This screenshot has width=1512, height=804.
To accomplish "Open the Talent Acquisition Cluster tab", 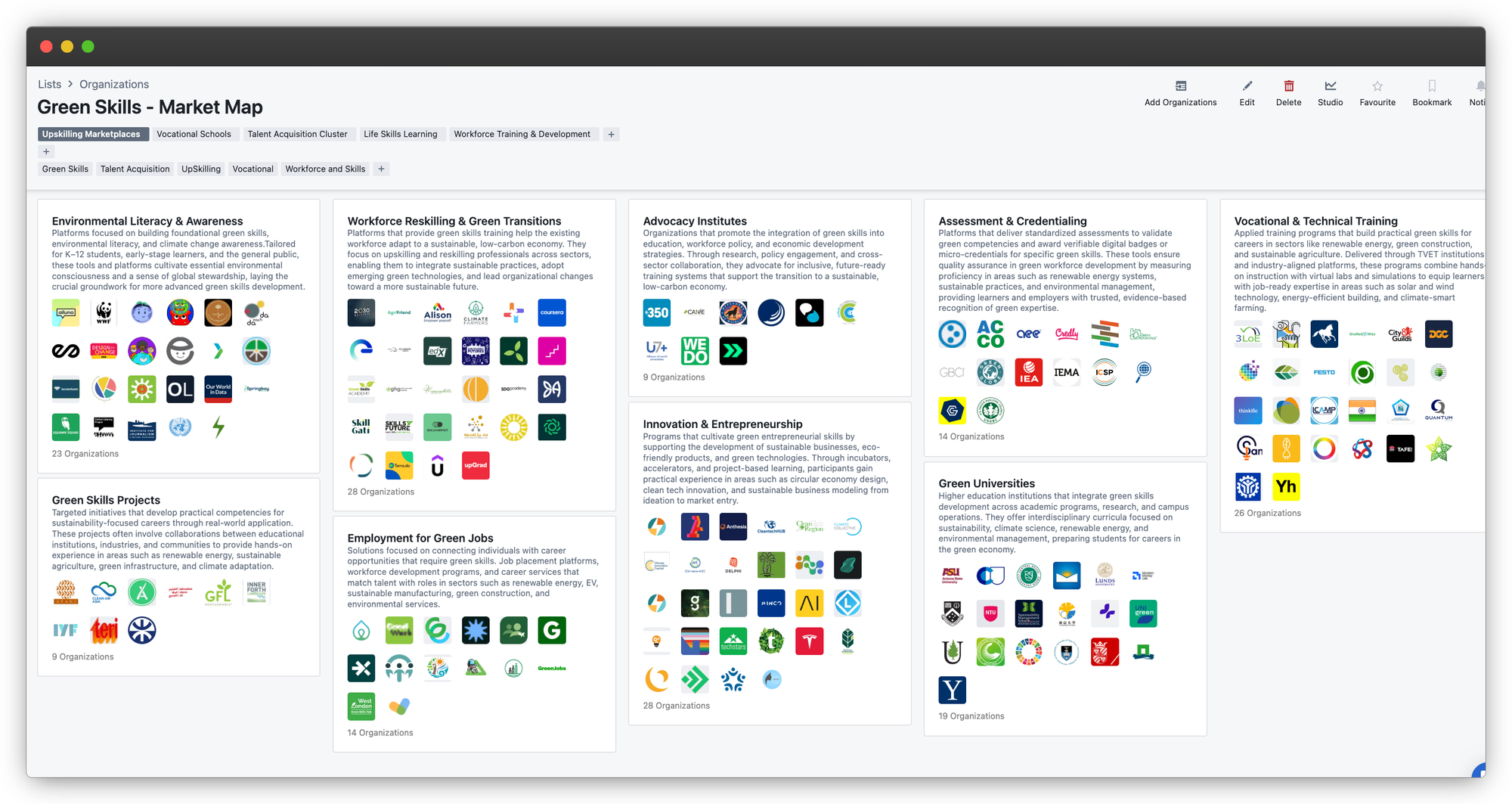I will [x=297, y=134].
